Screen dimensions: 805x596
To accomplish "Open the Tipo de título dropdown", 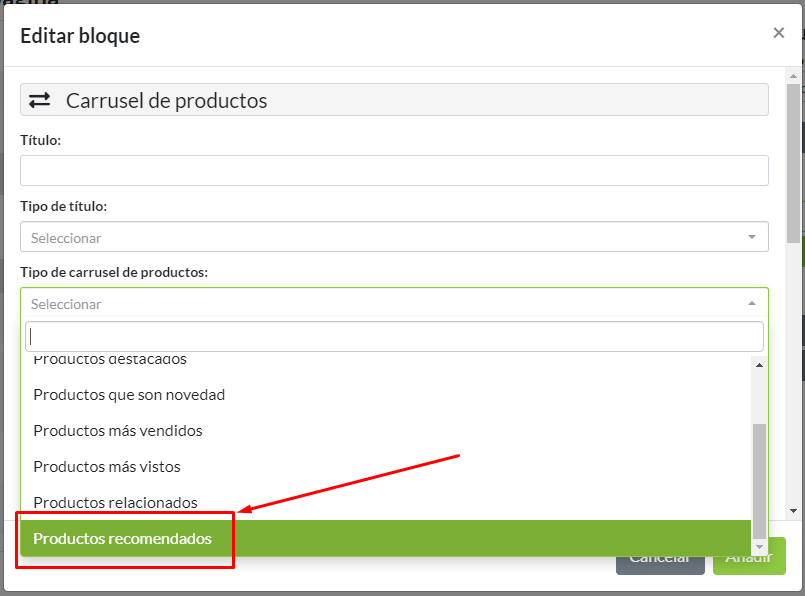I will pos(394,238).
